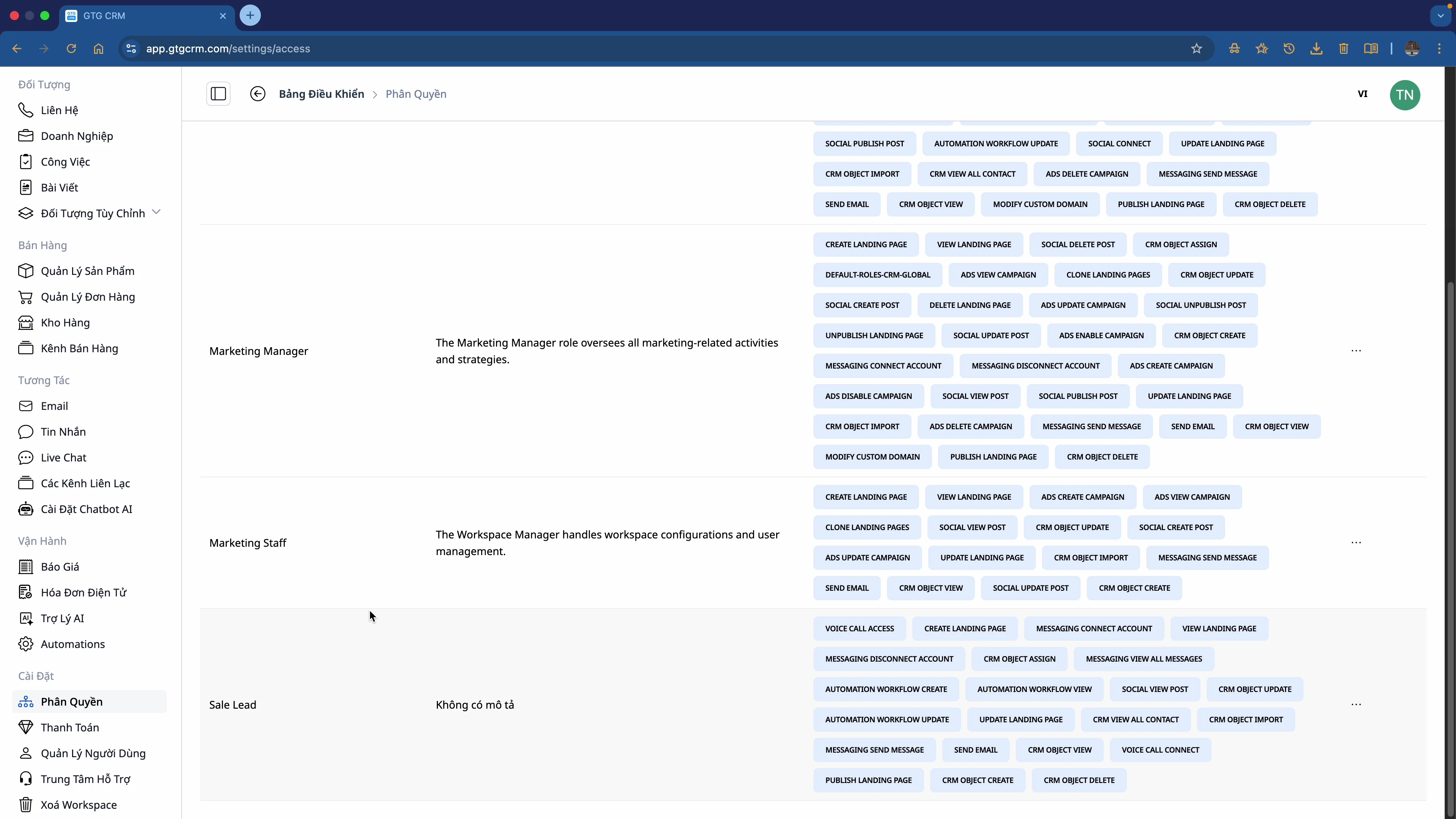Go to Kho Hàng warehouse section
This screenshot has width=1456, height=819.
pos(65,323)
